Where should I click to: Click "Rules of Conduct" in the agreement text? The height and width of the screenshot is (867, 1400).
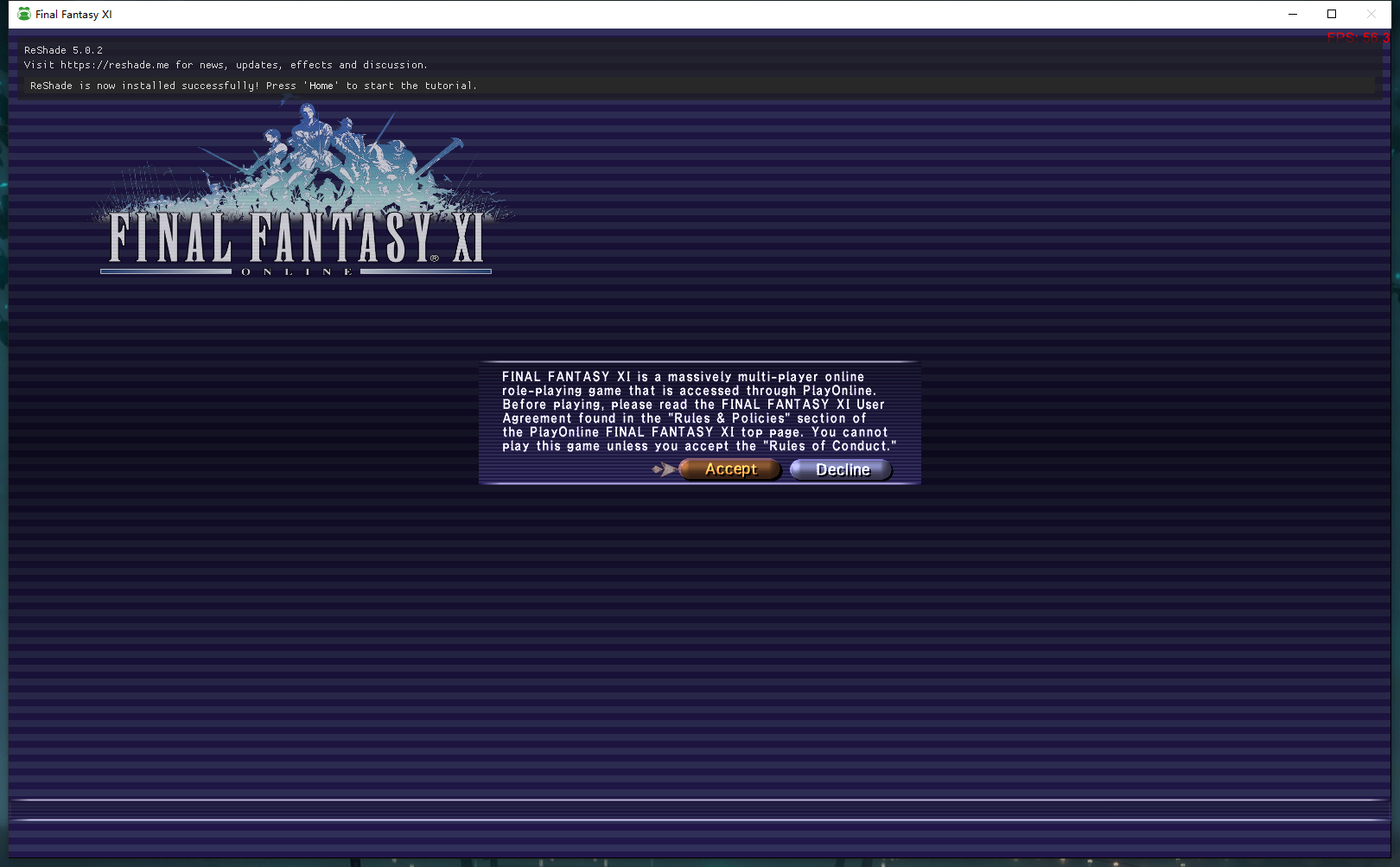[829, 446]
